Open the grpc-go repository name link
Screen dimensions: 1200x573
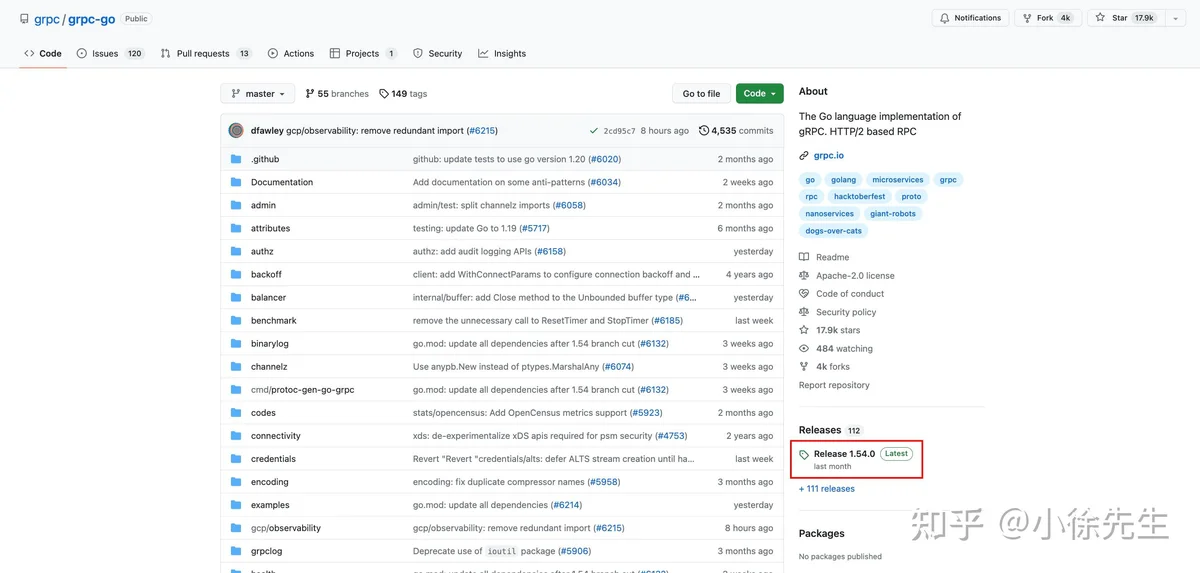click(92, 19)
